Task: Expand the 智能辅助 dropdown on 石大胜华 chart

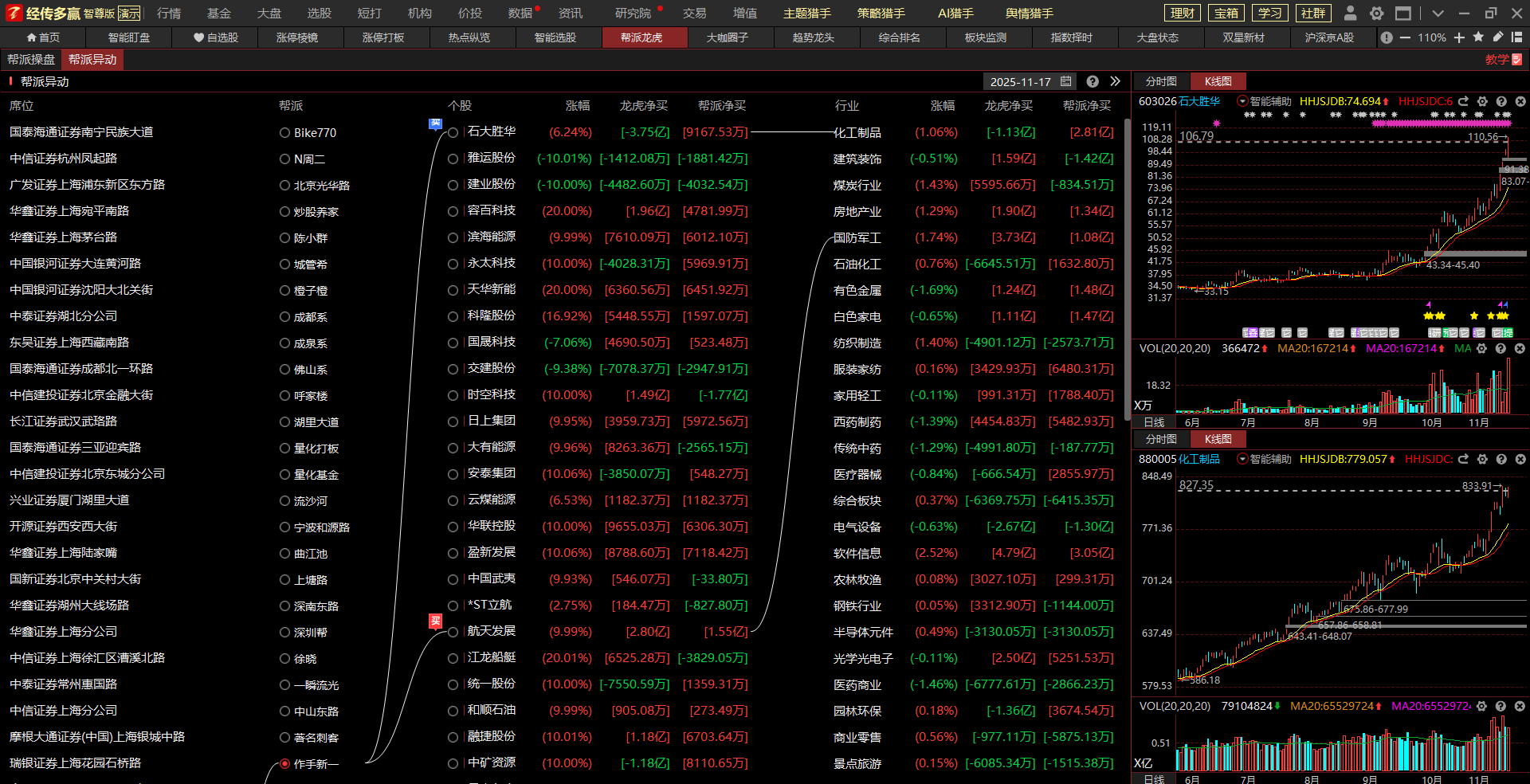Action: [x=1242, y=101]
